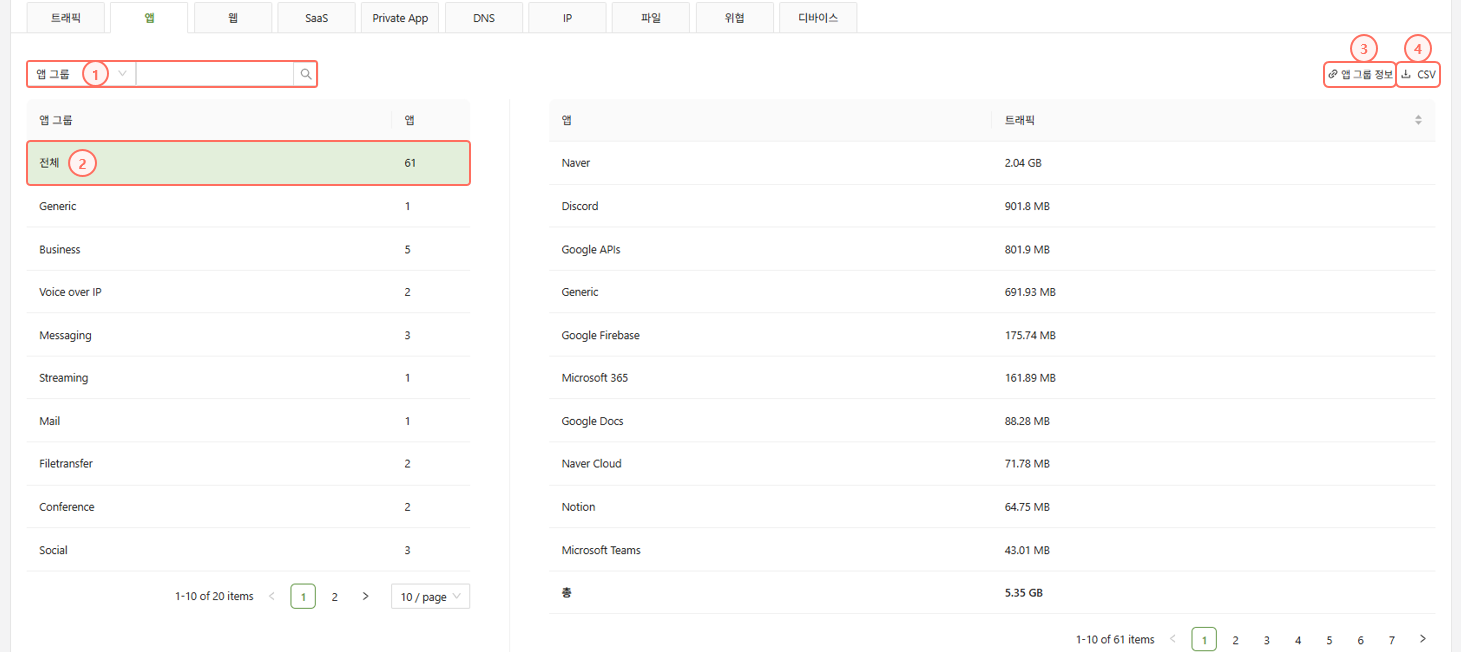This screenshot has height=652, width=1461.
Task: Go to next page in app traffic table
Action: click(1422, 639)
